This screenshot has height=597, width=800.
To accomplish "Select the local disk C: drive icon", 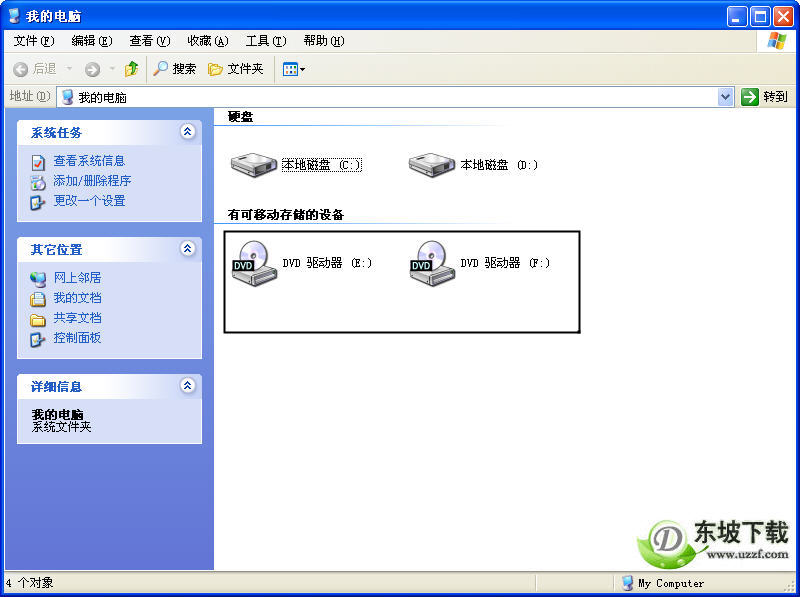I will click(254, 165).
